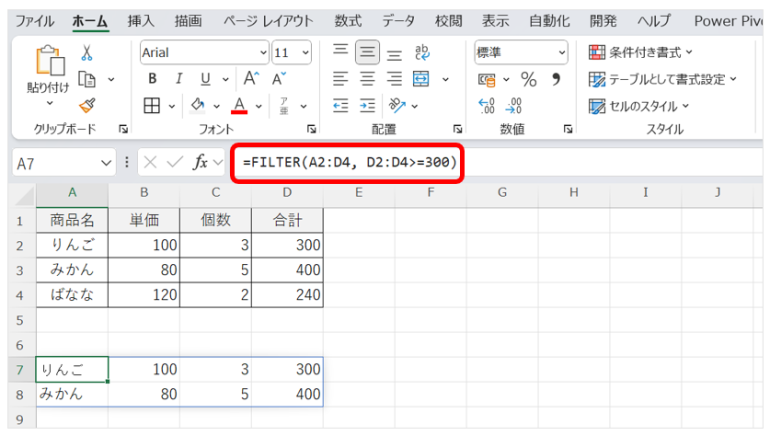This screenshot has width=770, height=436.
Task: Open テーブルとして書式設定 menu
Action: (663, 79)
